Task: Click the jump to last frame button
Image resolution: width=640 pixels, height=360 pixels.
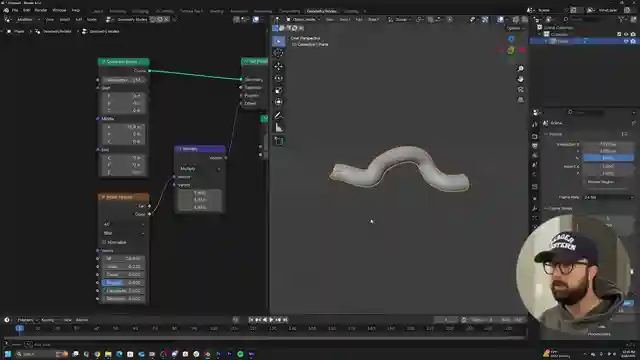Action: tap(285, 320)
